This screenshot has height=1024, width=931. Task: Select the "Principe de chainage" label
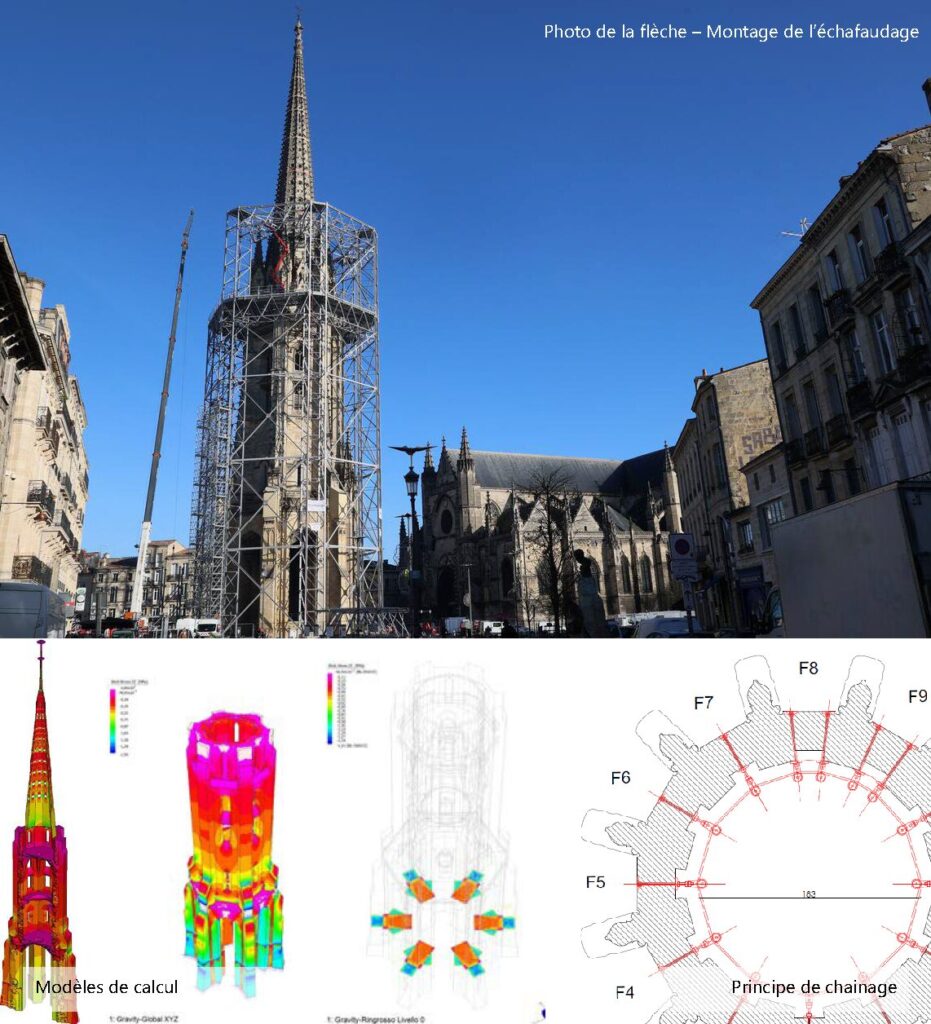813,987
